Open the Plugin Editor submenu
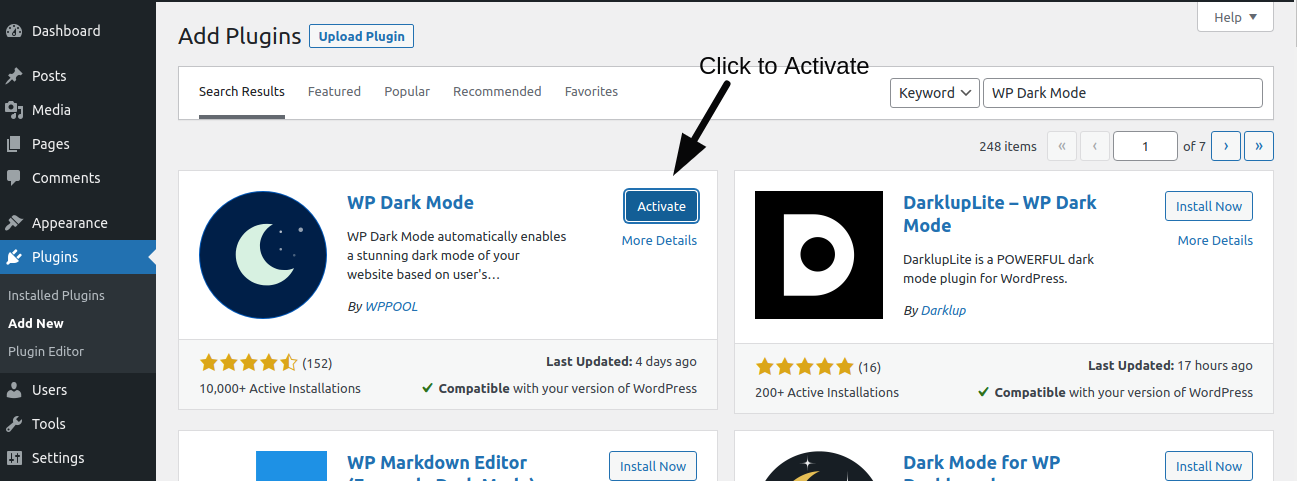 click(46, 351)
